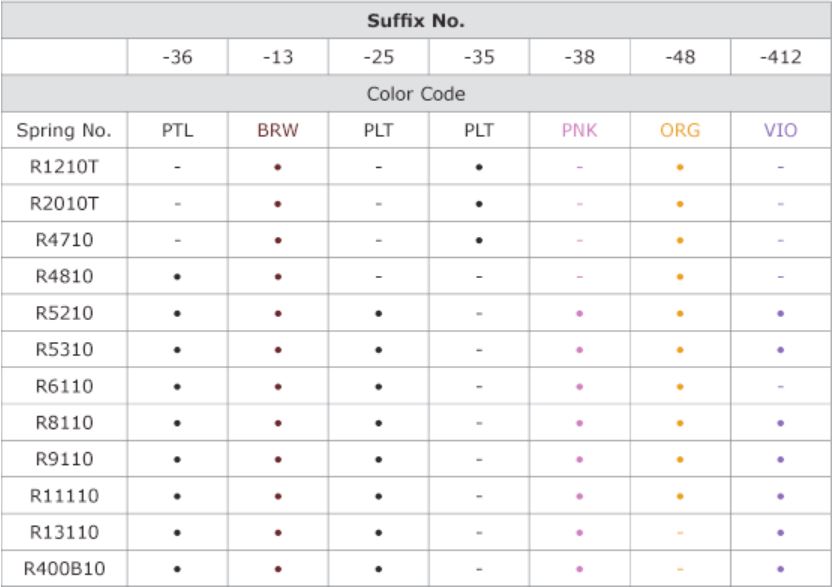Click the brown dot in R1210T row

[x=277, y=167]
